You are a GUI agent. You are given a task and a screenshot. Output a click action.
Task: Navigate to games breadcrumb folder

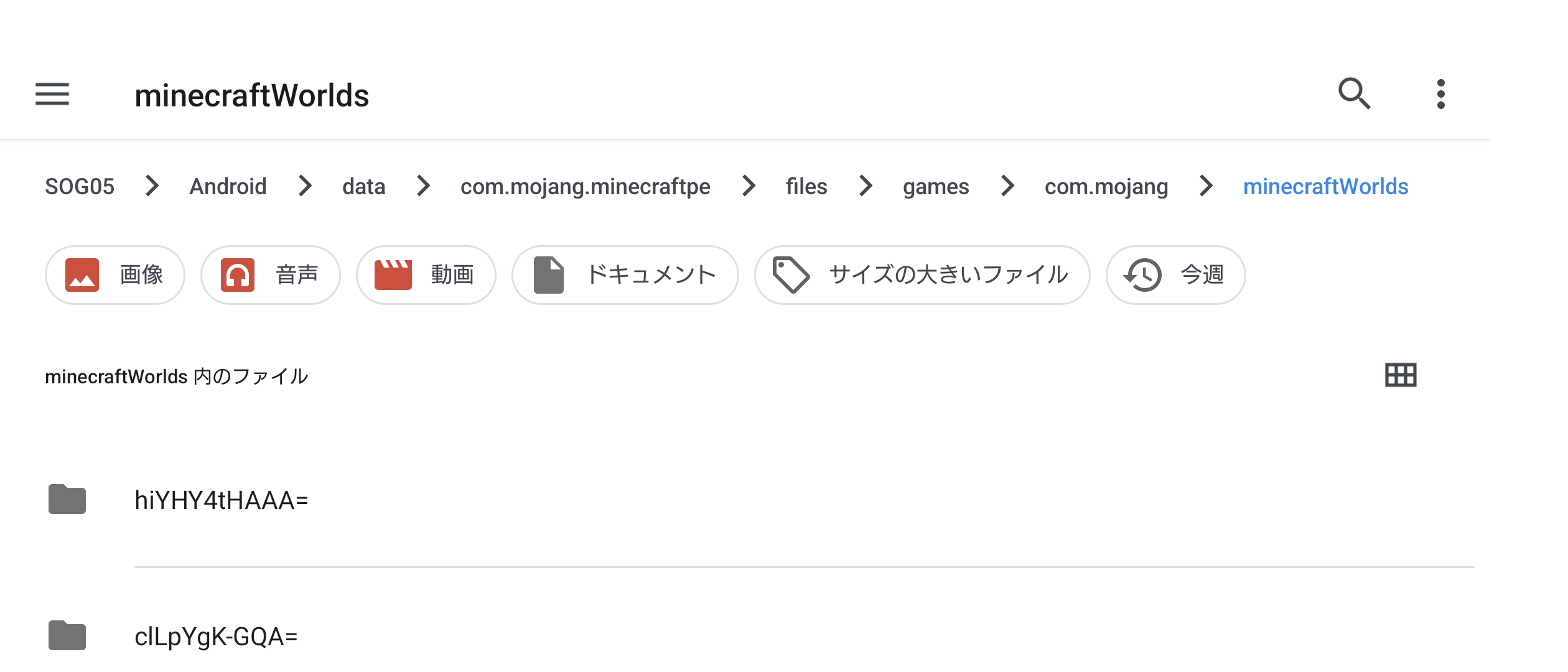[936, 187]
